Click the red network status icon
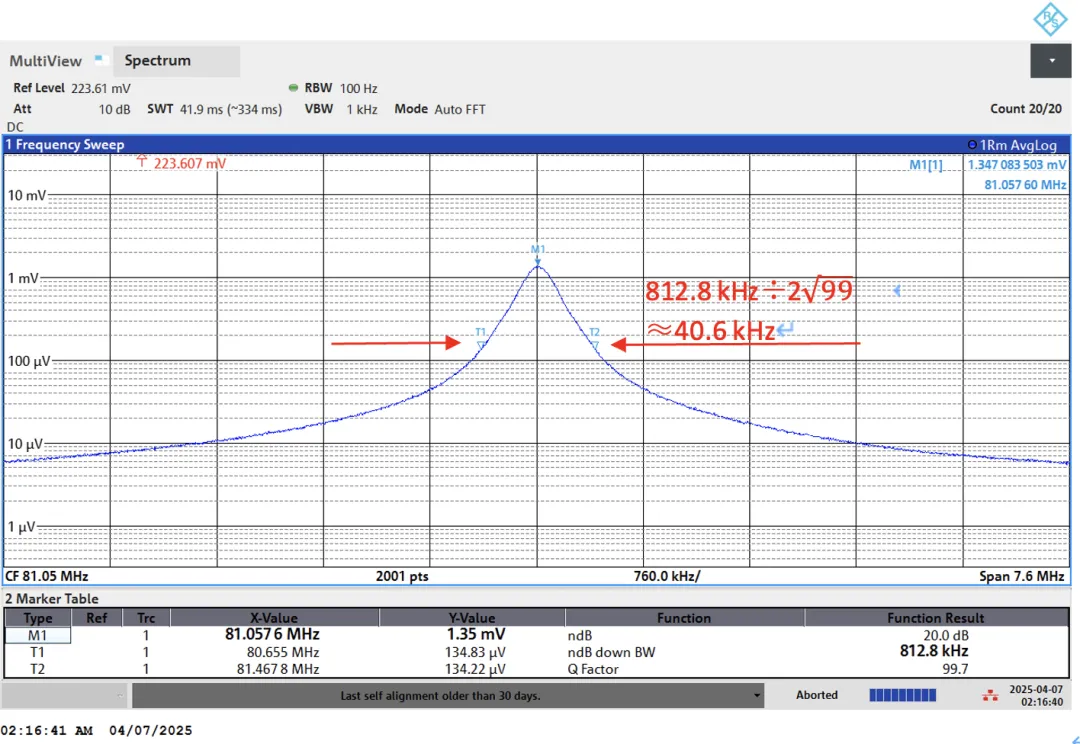 click(x=992, y=695)
